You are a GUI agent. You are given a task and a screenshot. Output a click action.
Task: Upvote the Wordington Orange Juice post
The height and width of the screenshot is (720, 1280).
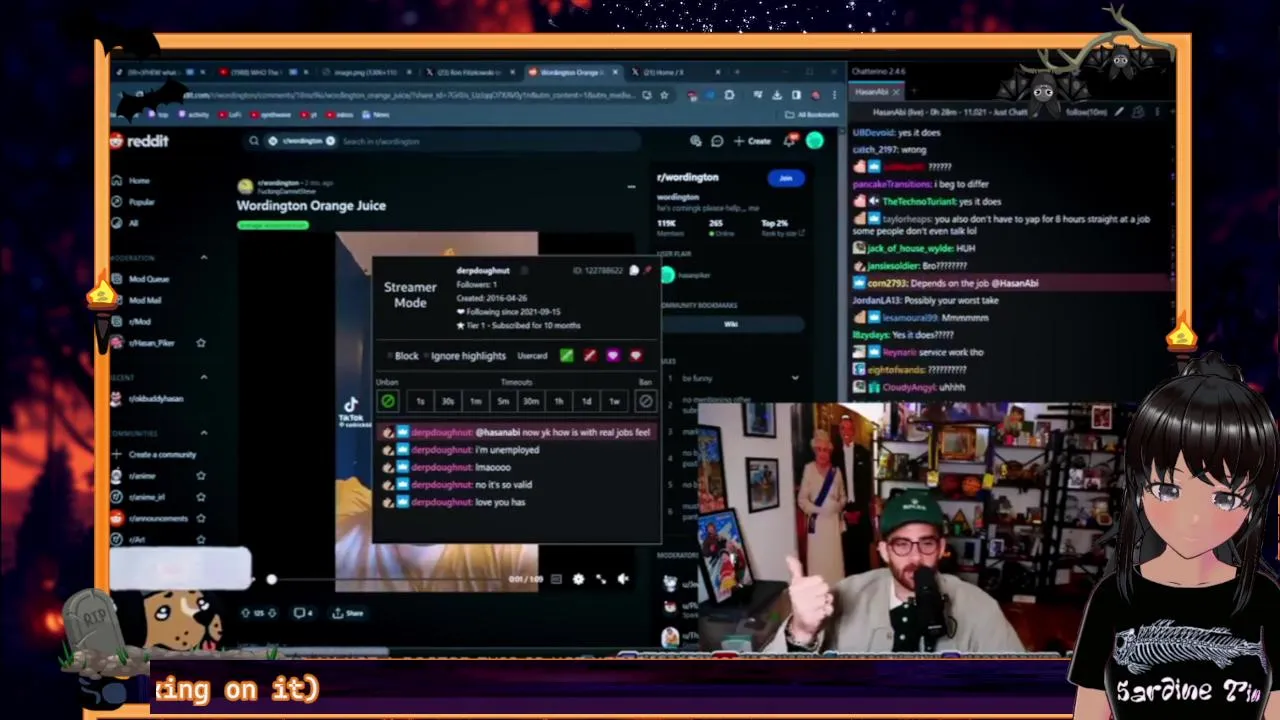point(246,613)
